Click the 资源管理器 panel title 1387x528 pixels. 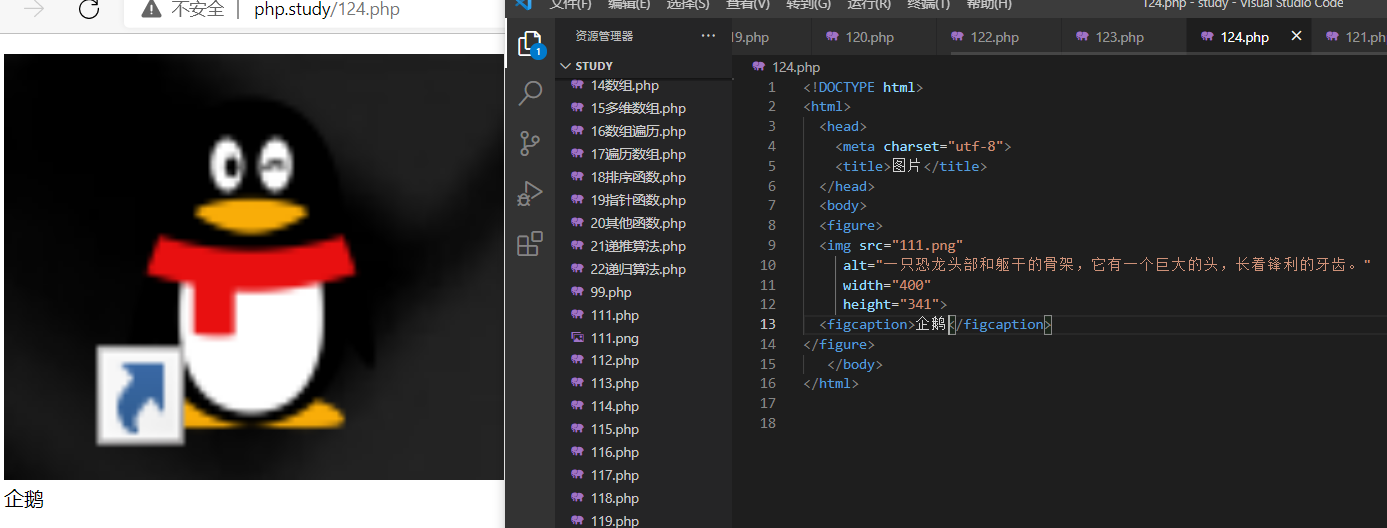[x=604, y=36]
